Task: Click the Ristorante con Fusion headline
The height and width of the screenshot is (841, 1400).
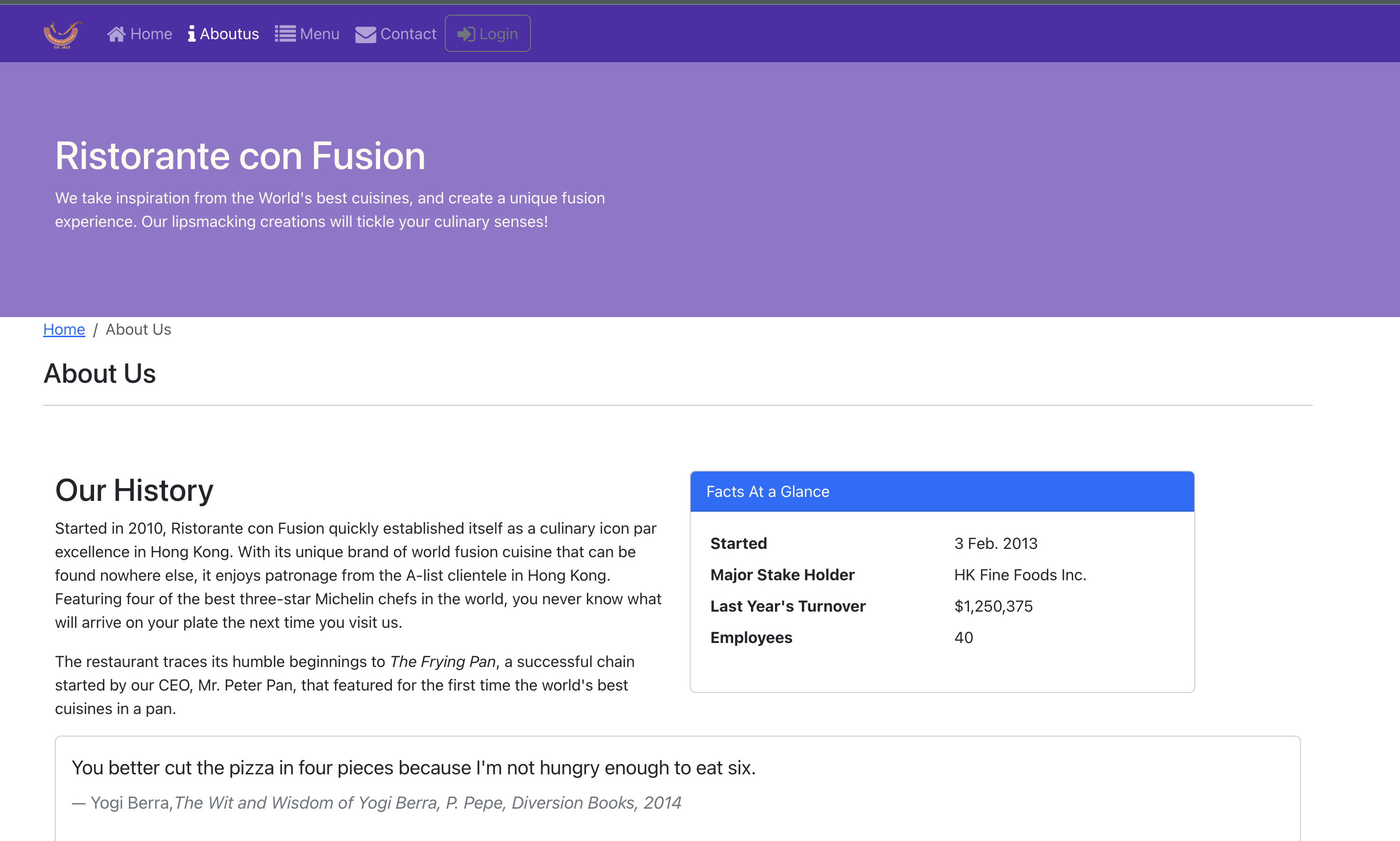Action: pos(240,156)
